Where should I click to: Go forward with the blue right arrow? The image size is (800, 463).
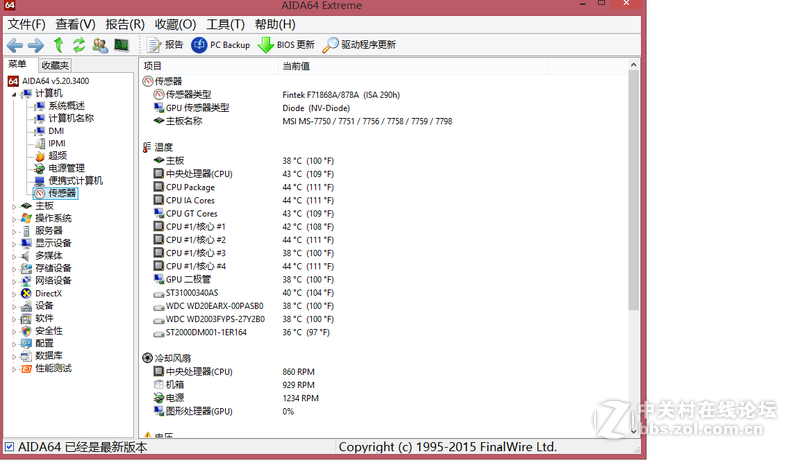click(x=36, y=45)
